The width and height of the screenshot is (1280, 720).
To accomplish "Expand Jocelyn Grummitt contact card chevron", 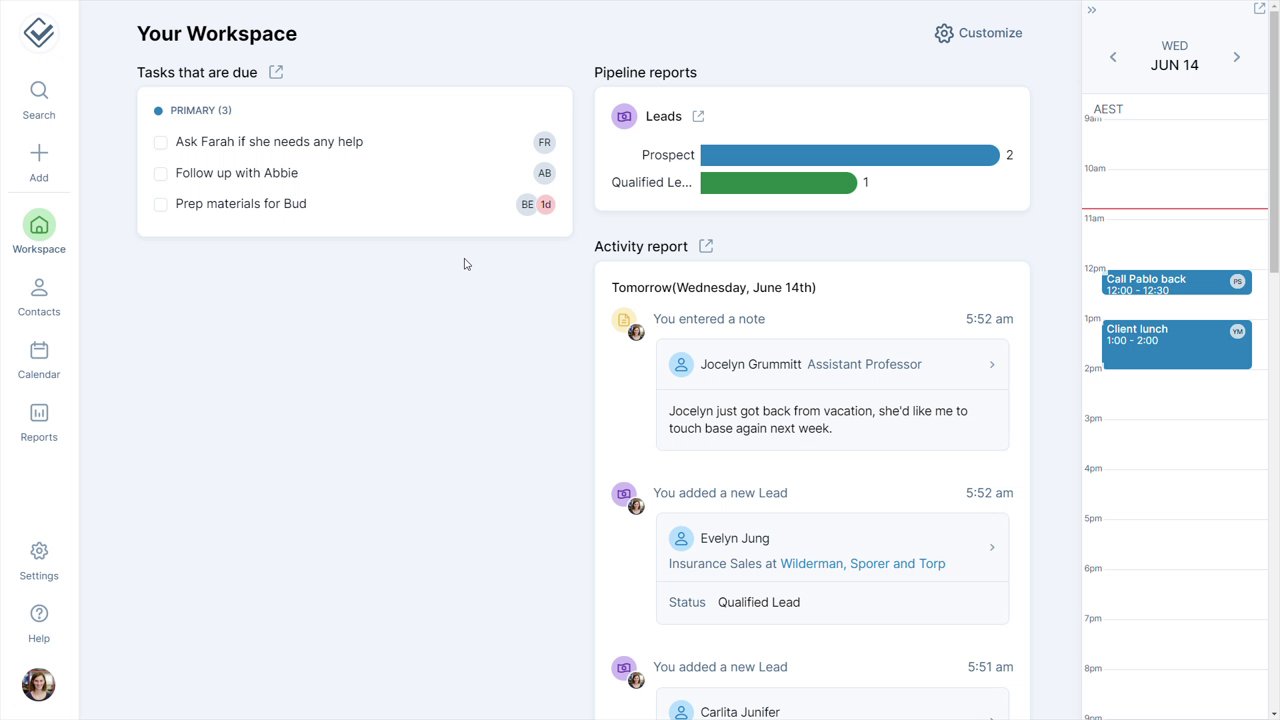I will click(992, 365).
